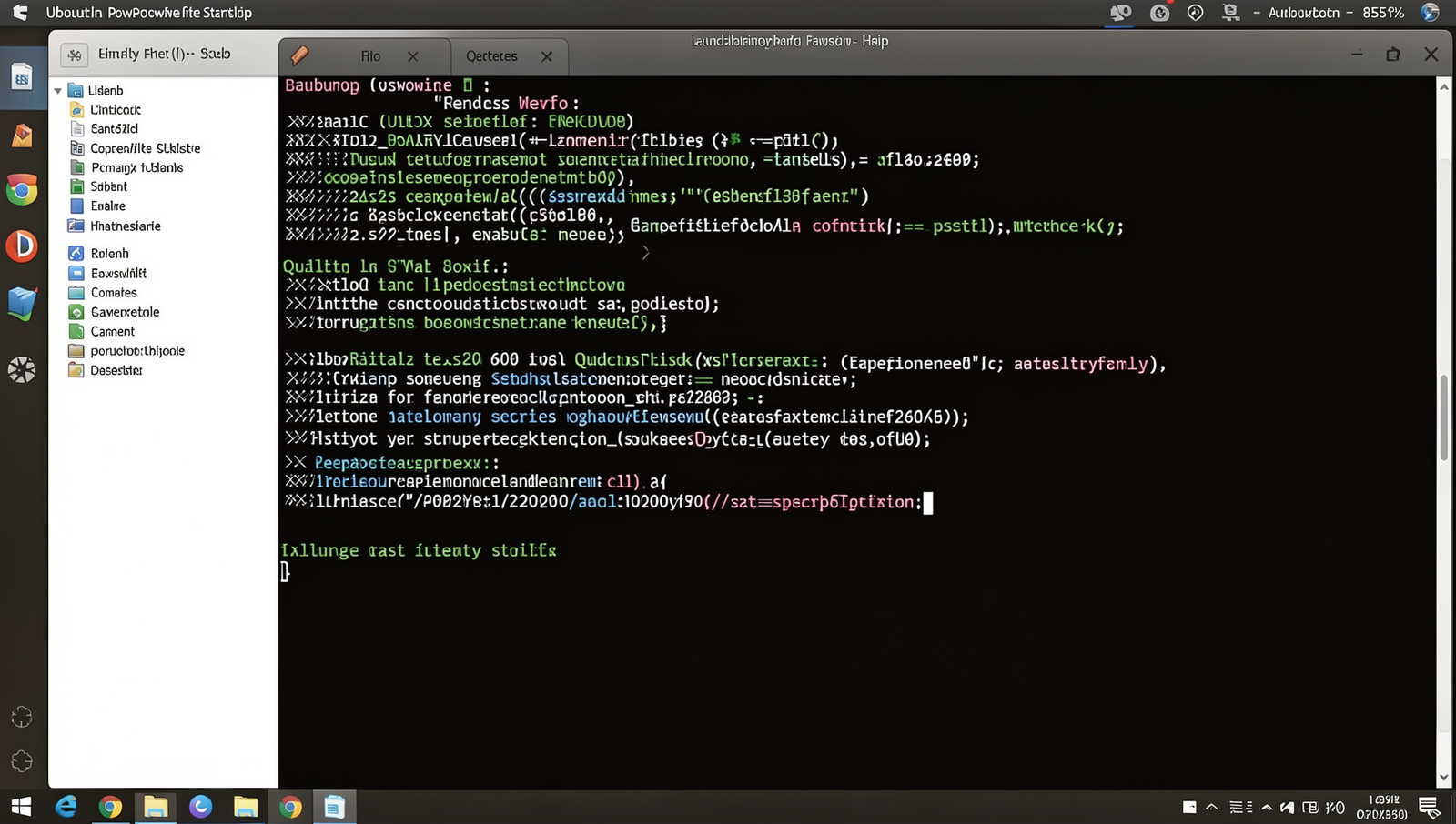Show hidden tray icons chevron
Image resolution: width=1456 pixels, height=824 pixels.
click(1212, 807)
